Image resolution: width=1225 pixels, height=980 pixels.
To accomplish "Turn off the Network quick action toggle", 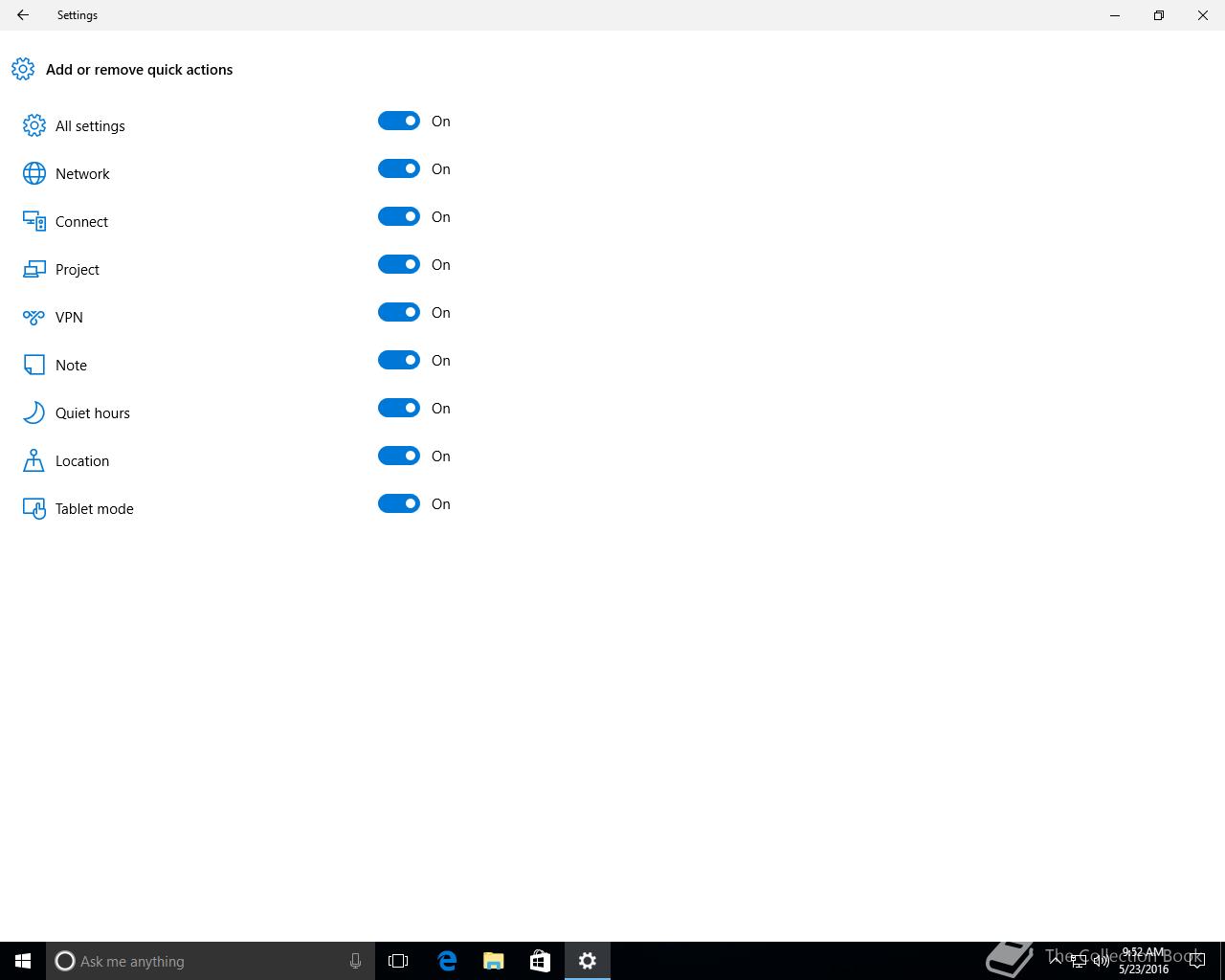I will [399, 168].
